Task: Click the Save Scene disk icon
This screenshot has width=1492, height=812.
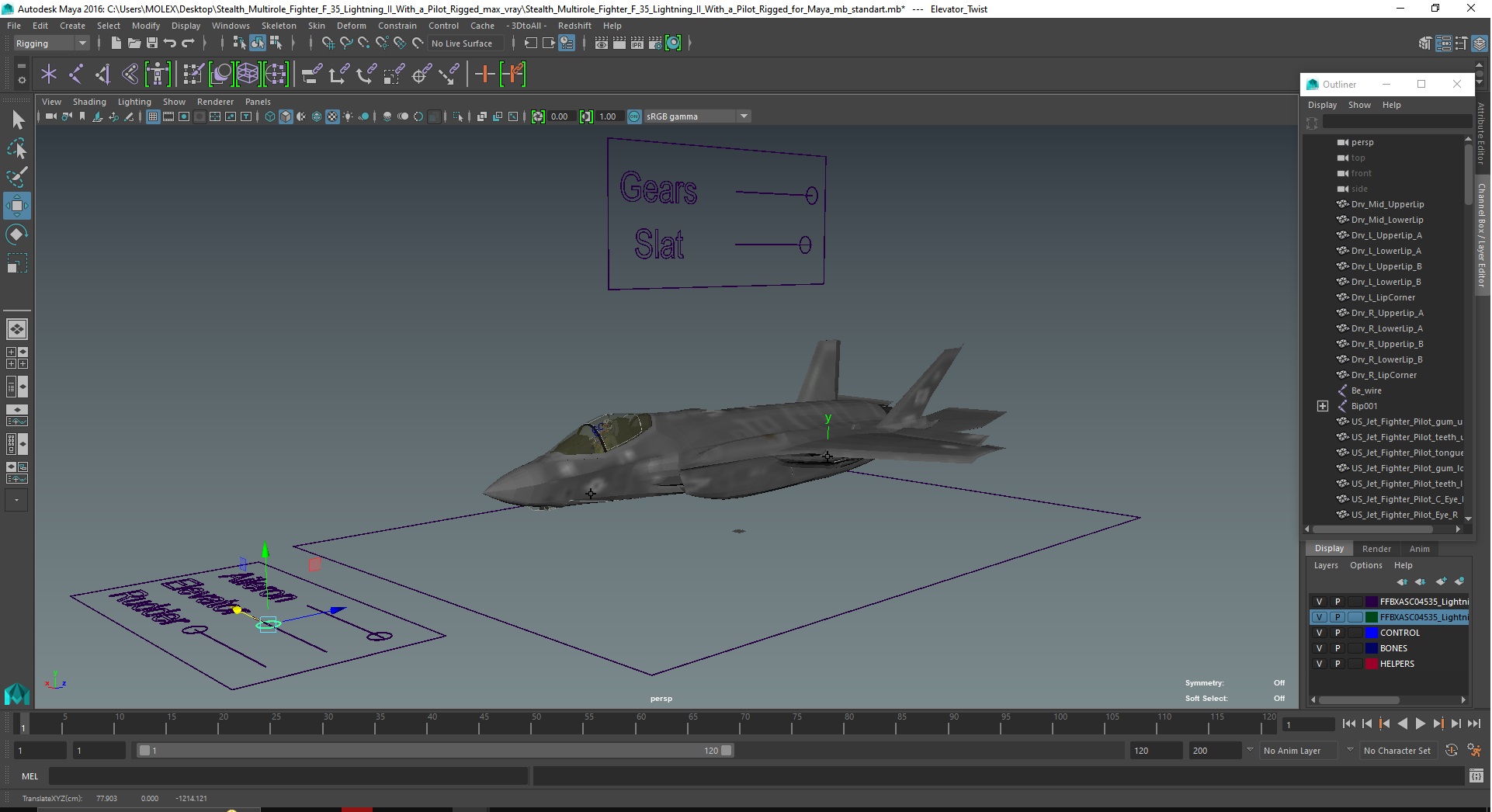Action: coord(152,43)
